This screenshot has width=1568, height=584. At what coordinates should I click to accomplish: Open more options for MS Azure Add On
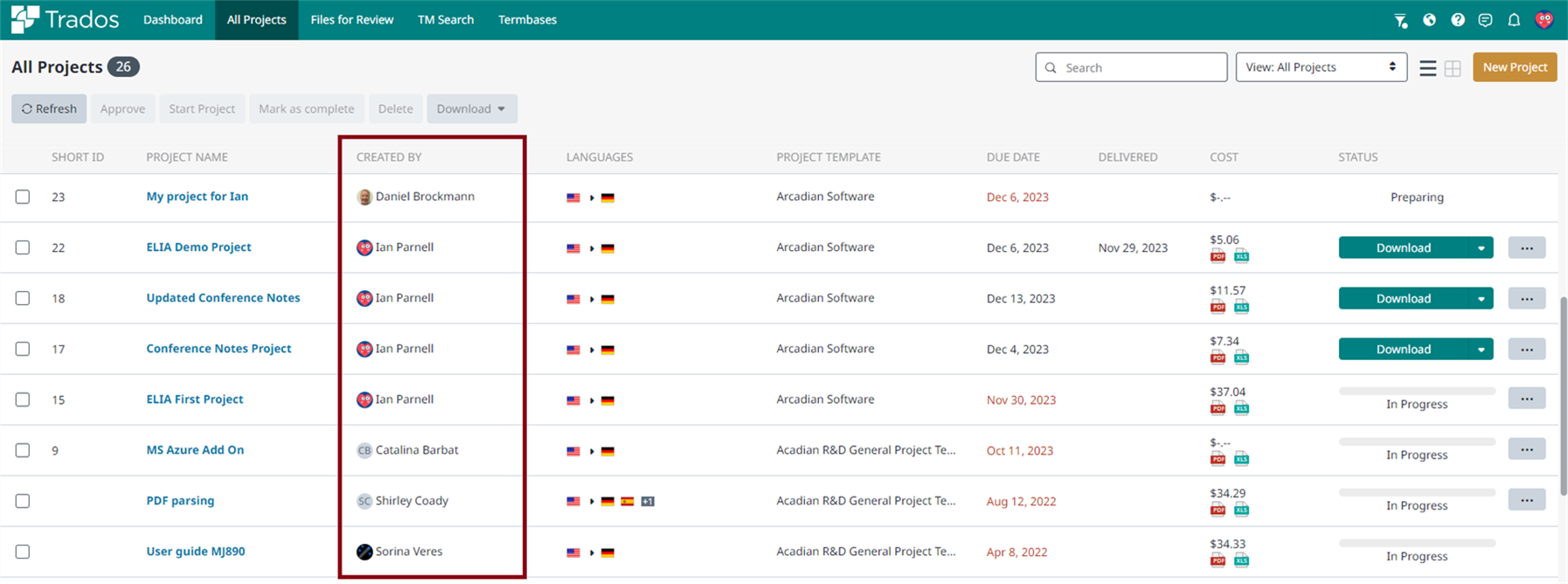coord(1527,449)
